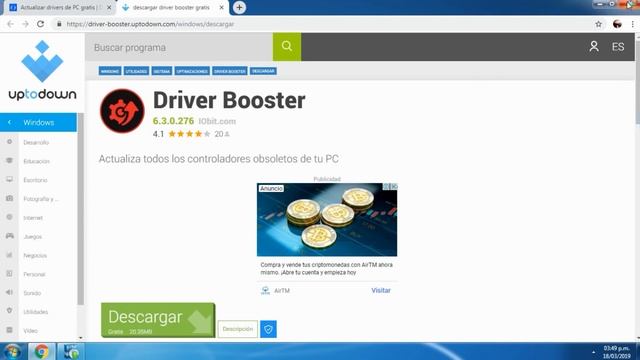Open the Desarrollo category
Viewport: 640px width, 360px height.
pos(36,142)
